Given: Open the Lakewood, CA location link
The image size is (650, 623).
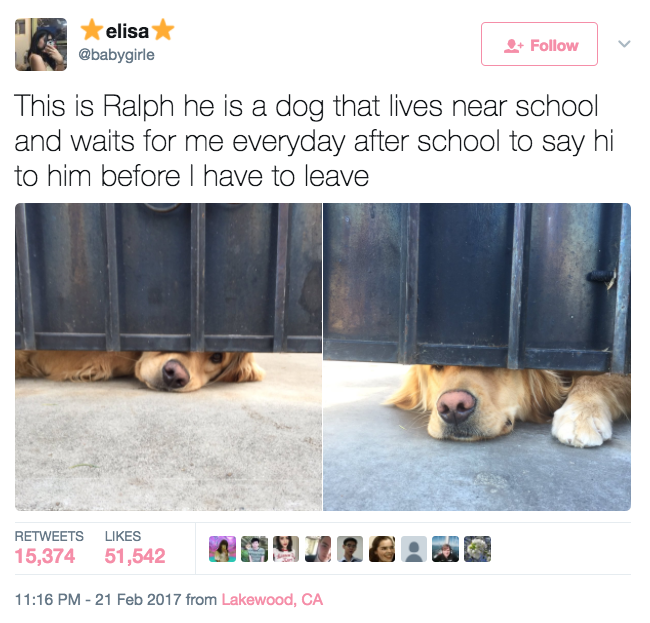Looking at the screenshot, I should click(272, 599).
